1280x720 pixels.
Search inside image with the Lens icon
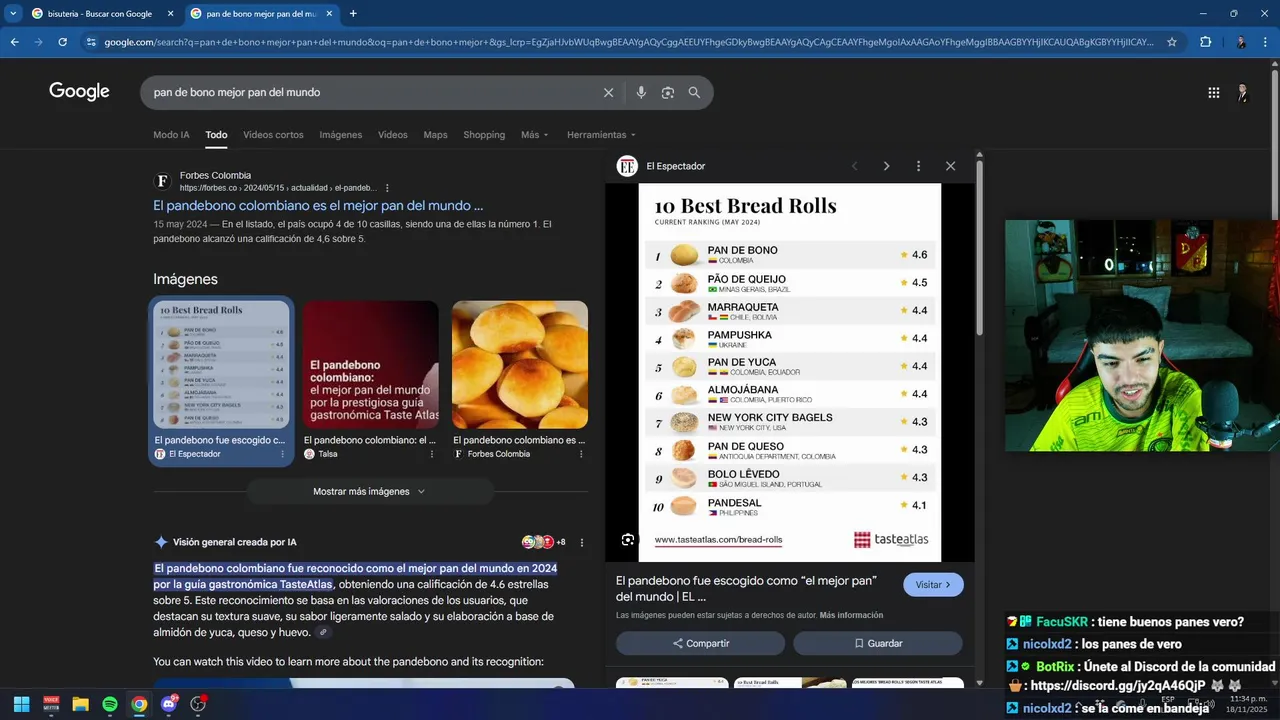pyautogui.click(x=628, y=540)
